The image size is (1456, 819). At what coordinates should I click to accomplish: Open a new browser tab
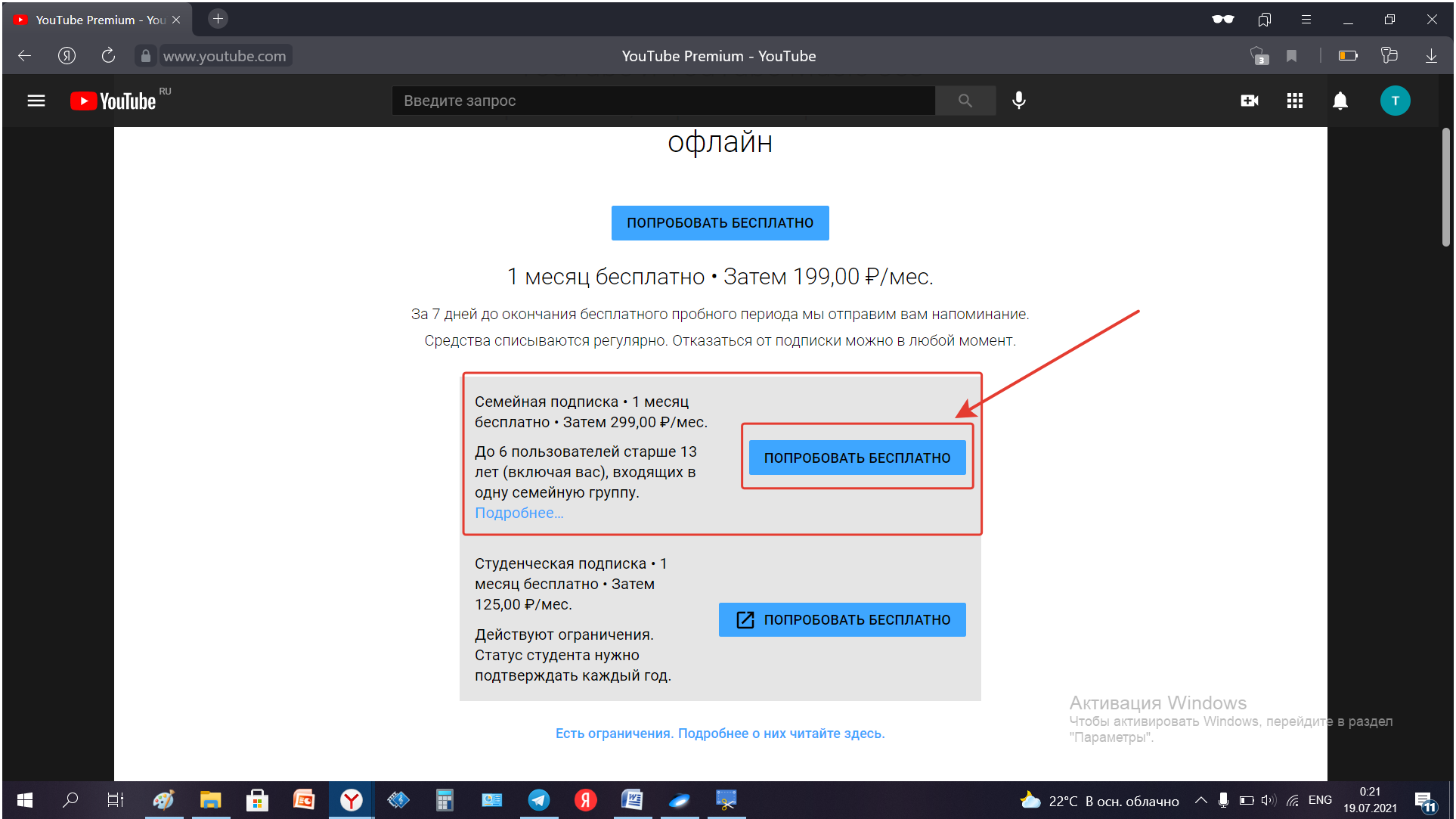click(x=218, y=19)
